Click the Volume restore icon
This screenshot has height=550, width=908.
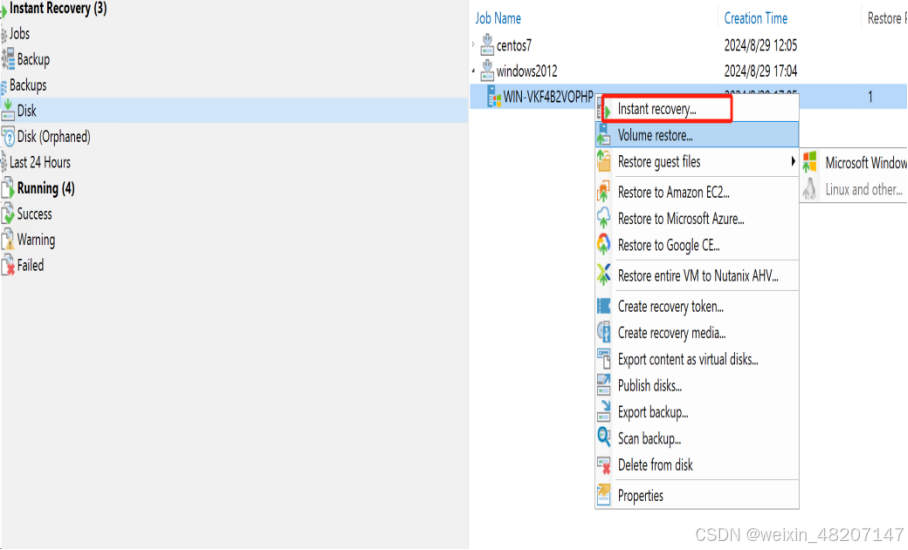[x=603, y=135]
